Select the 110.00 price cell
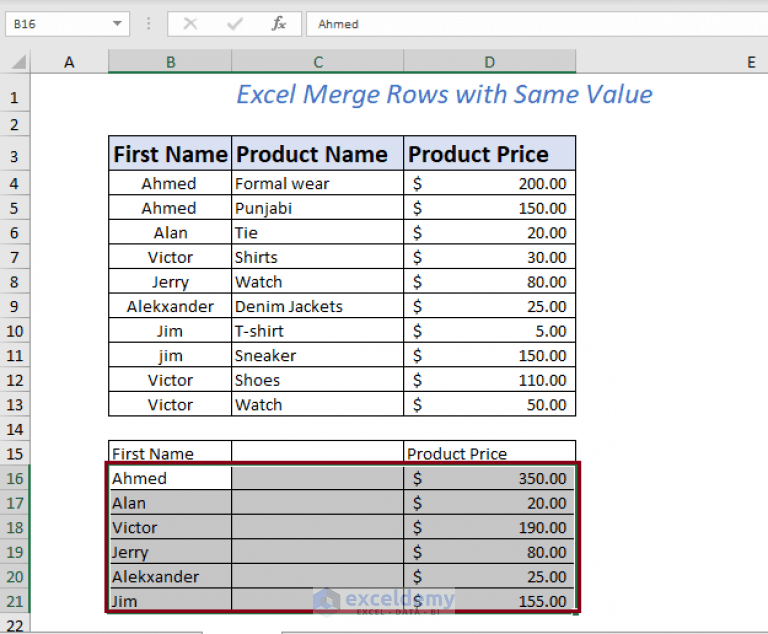Screen dimensions: 768x634 point(490,380)
